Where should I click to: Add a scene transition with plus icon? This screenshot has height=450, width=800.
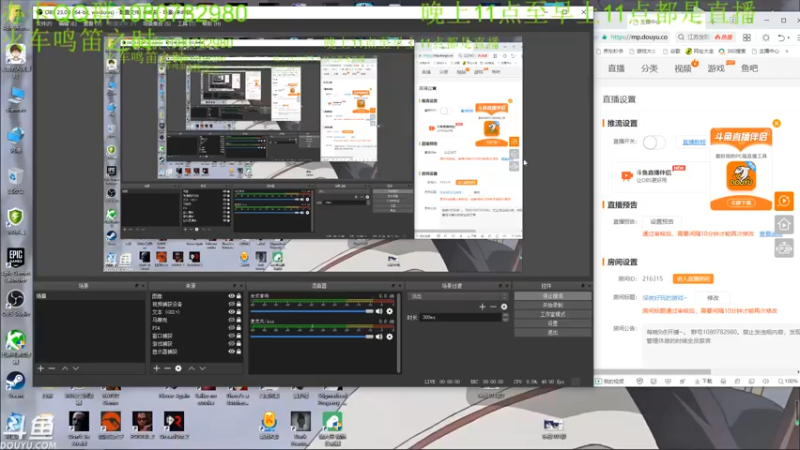point(482,307)
